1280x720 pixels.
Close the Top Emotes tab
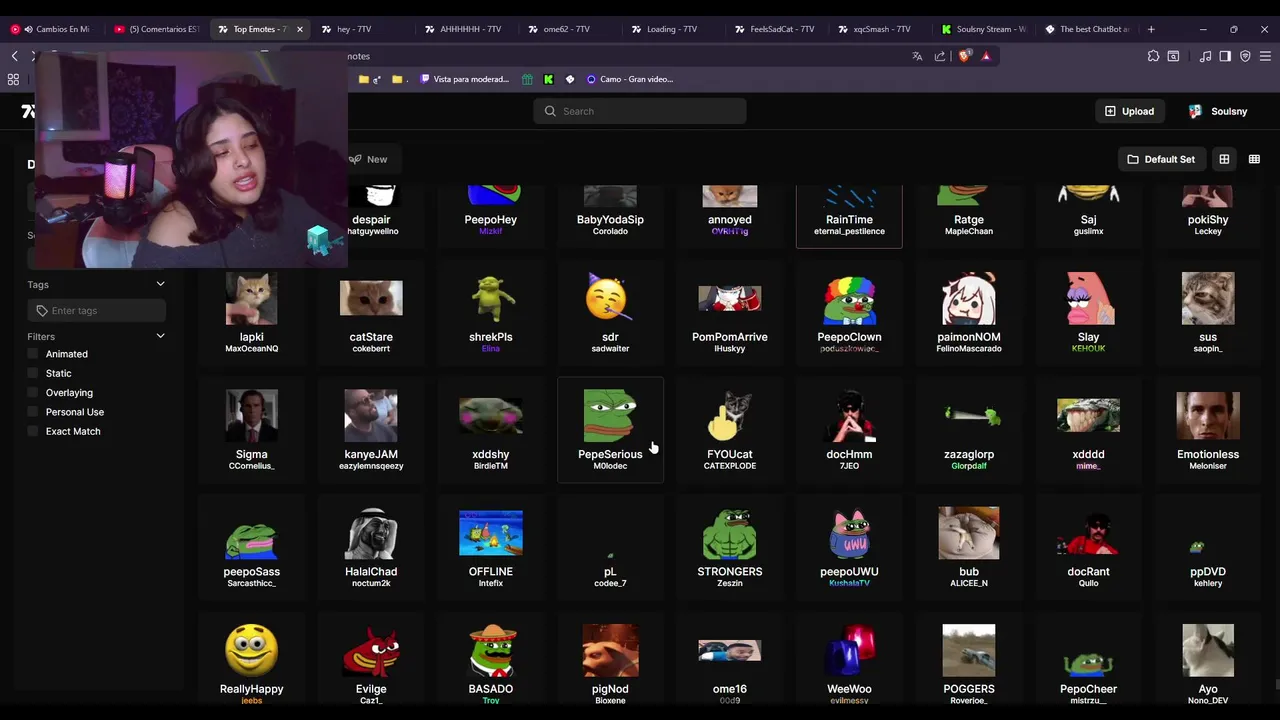[299, 29]
